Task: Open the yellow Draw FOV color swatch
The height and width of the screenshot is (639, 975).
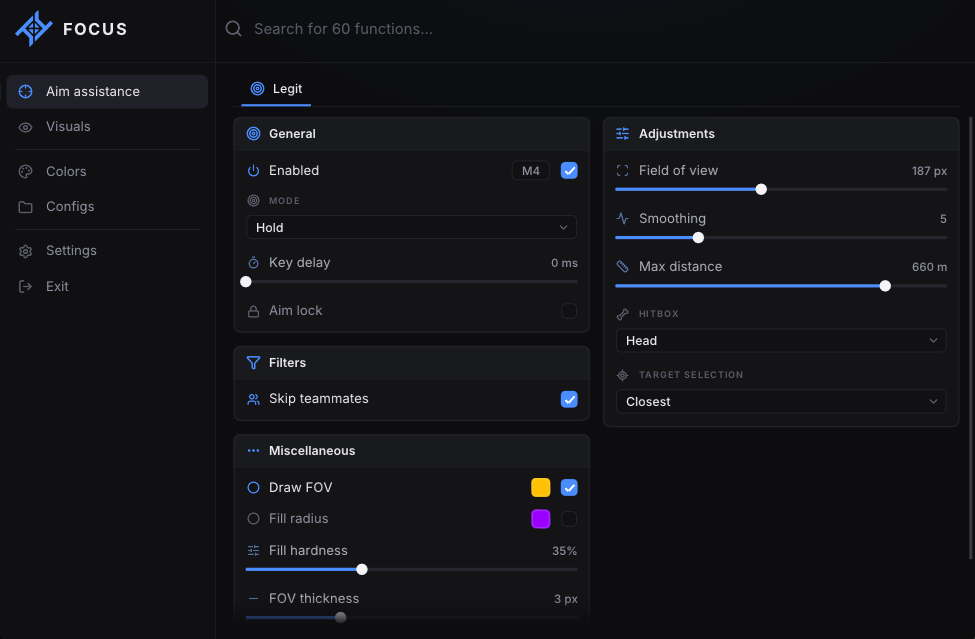Action: coord(540,487)
